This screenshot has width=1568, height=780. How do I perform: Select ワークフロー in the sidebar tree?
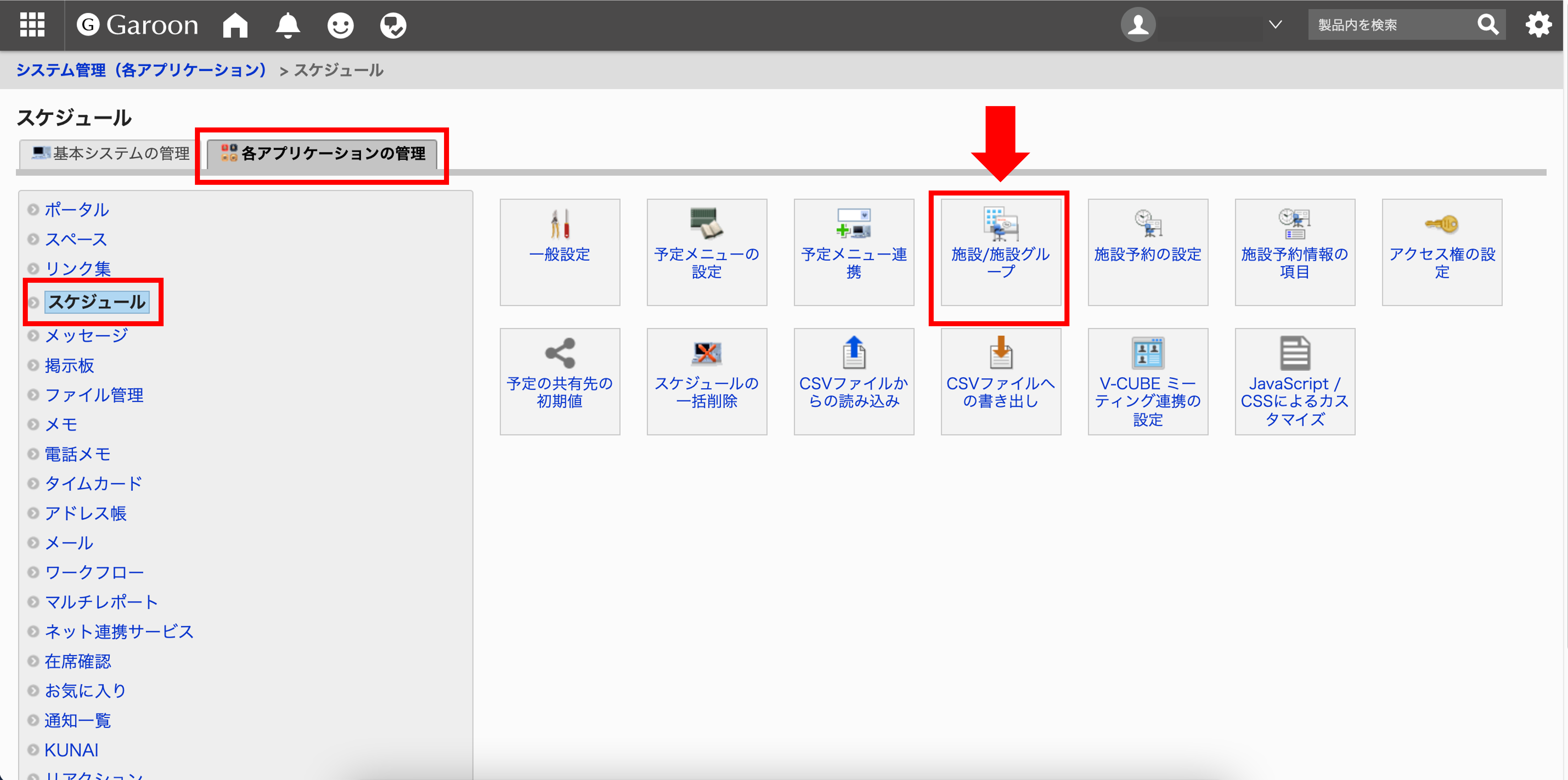click(94, 572)
